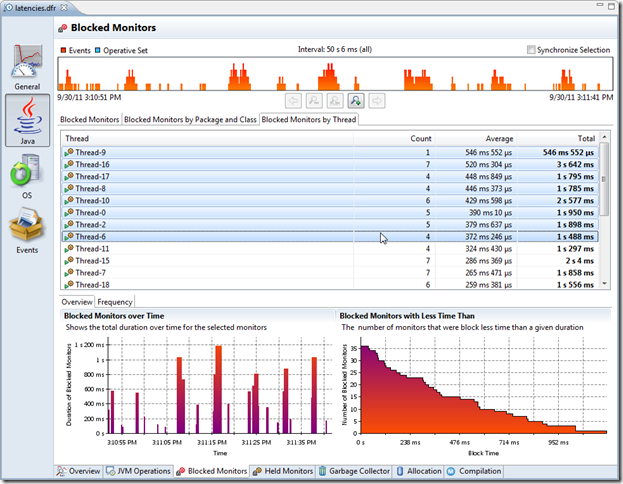Screen dimensions: 623x484
Task: Click the second magnifier zoom button
Action: click(x=335, y=101)
